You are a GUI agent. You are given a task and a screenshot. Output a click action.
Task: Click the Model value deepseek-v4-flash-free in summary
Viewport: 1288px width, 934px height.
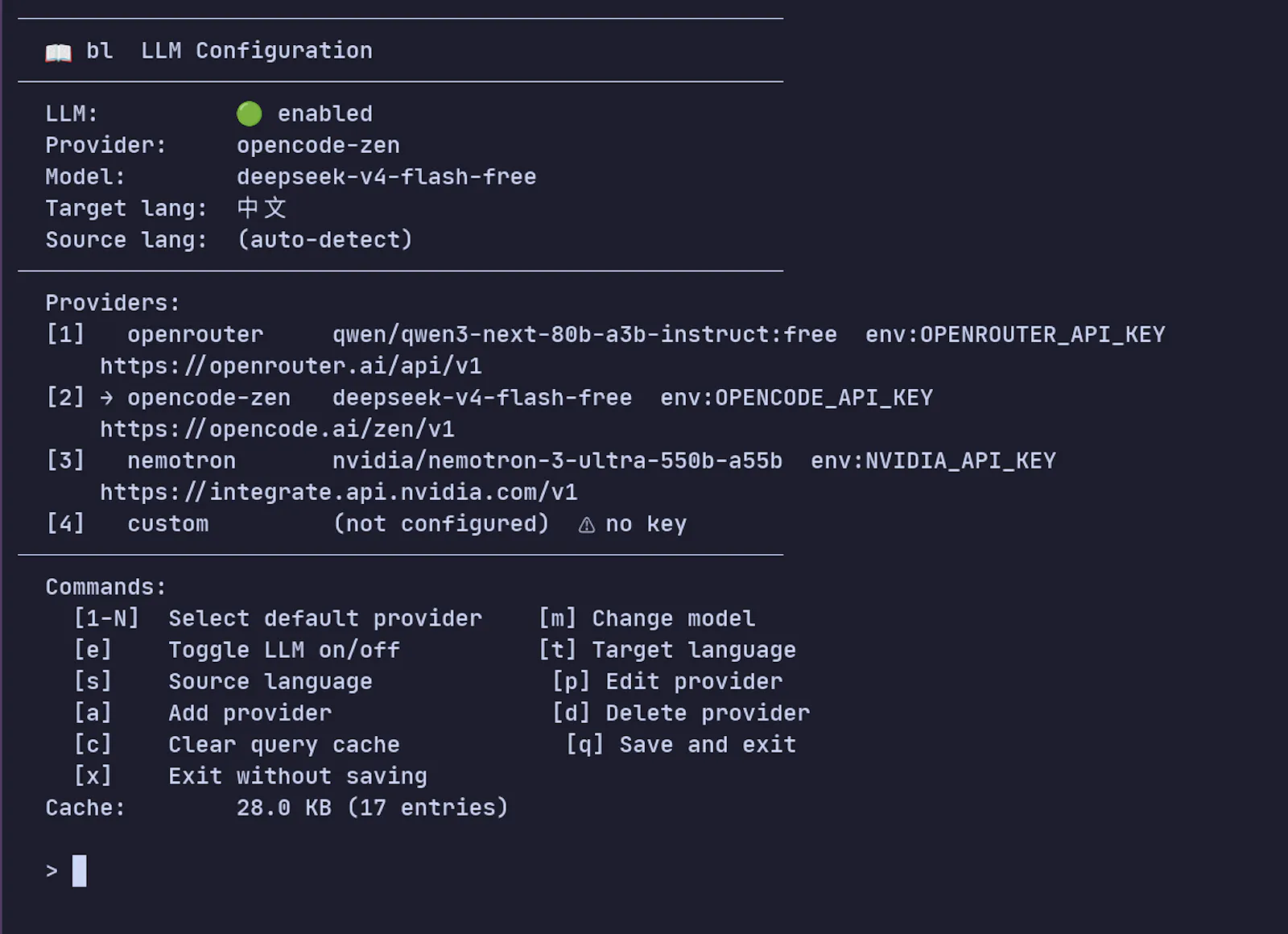tap(386, 177)
